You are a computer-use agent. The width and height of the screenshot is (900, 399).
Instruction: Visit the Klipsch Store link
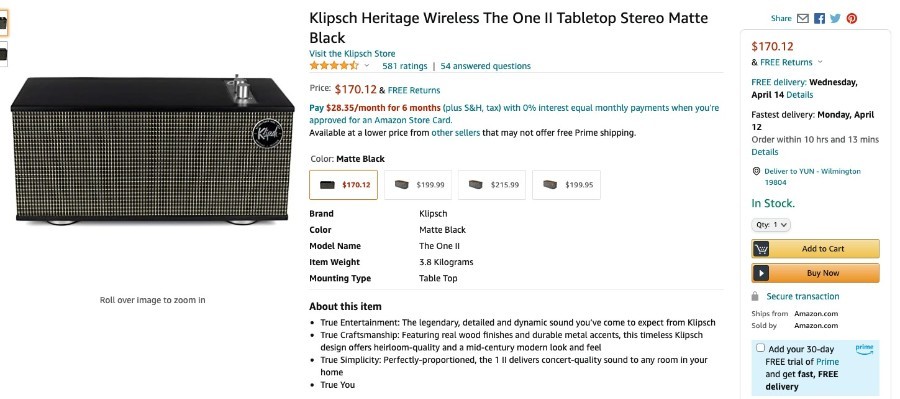352,53
